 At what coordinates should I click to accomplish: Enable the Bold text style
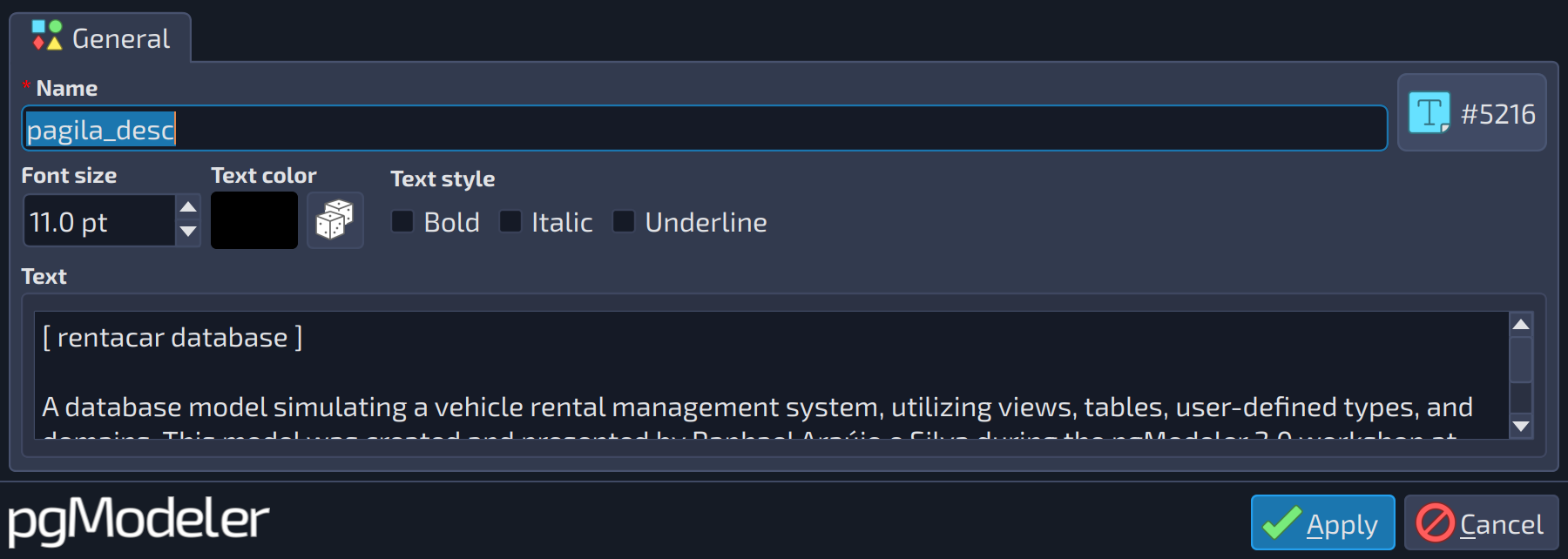pyautogui.click(x=402, y=221)
